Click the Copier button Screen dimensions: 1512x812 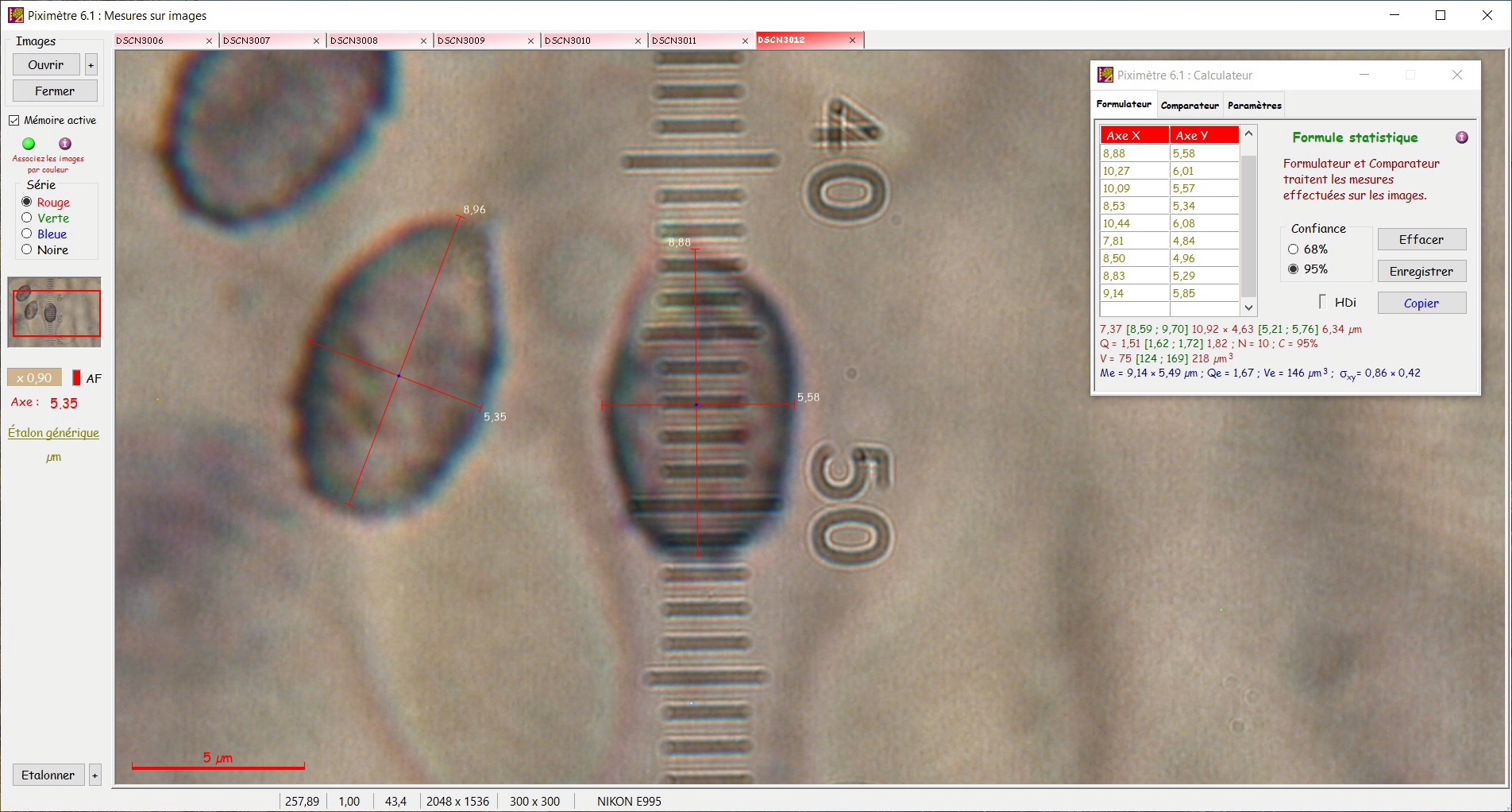tap(1421, 303)
